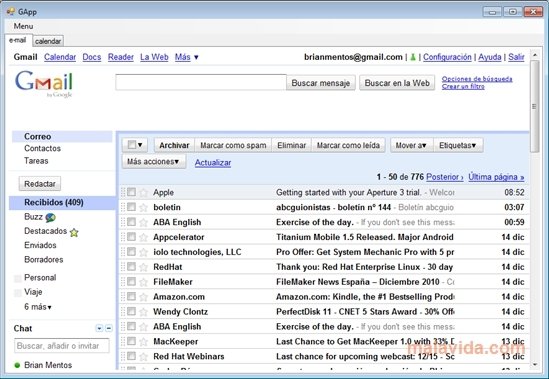This screenshot has width=549, height=379.
Task: Click the mail search input field
Action: pos(201,82)
